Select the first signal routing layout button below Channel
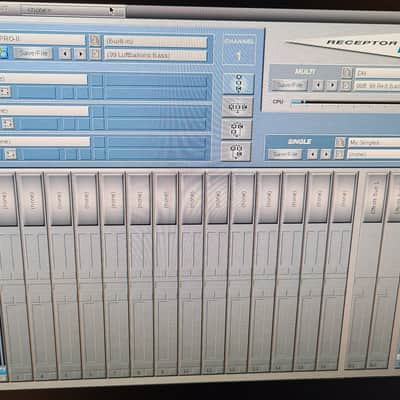The height and width of the screenshot is (400, 400). point(238,83)
